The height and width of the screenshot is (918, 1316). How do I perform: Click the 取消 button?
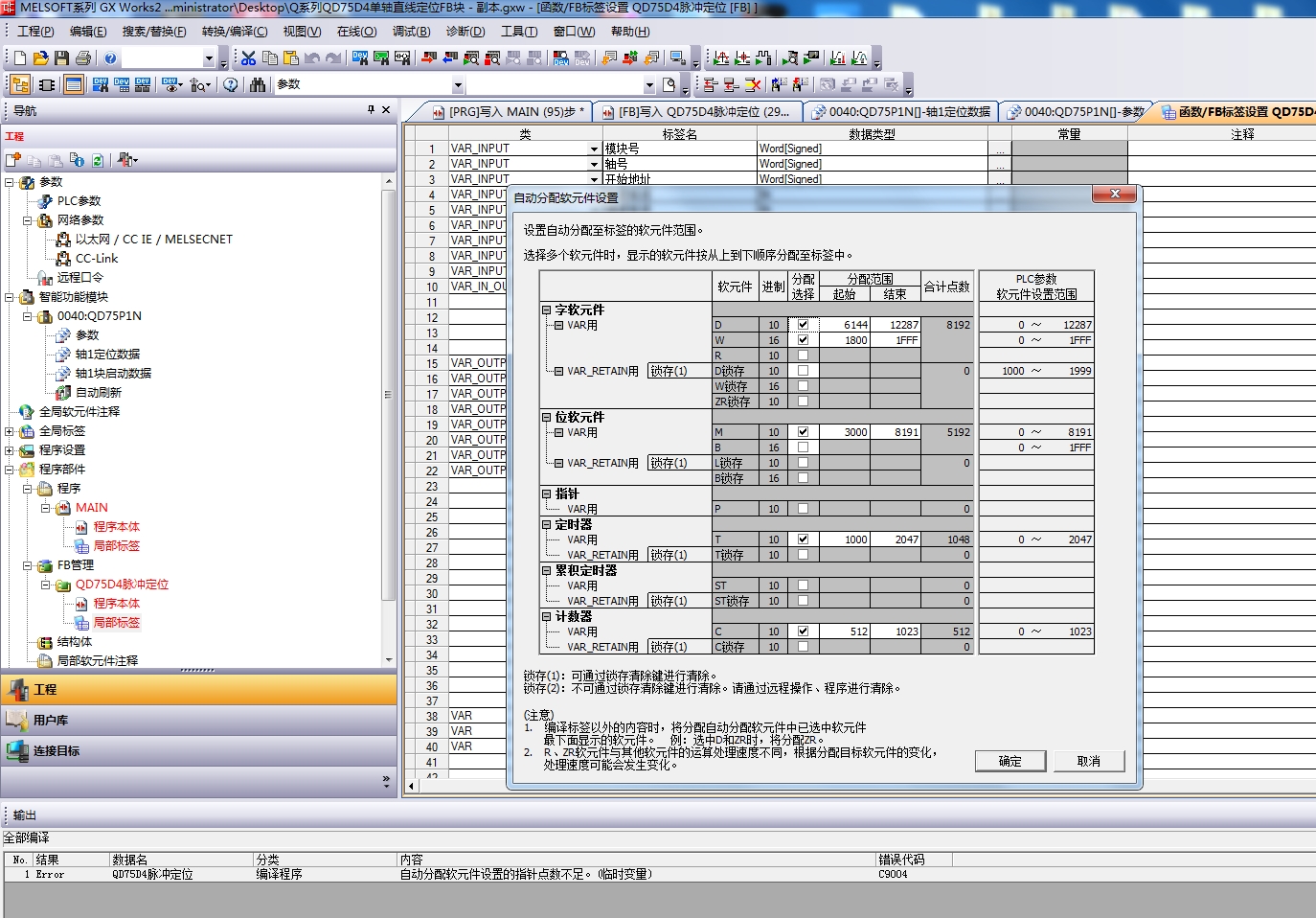coord(1088,761)
